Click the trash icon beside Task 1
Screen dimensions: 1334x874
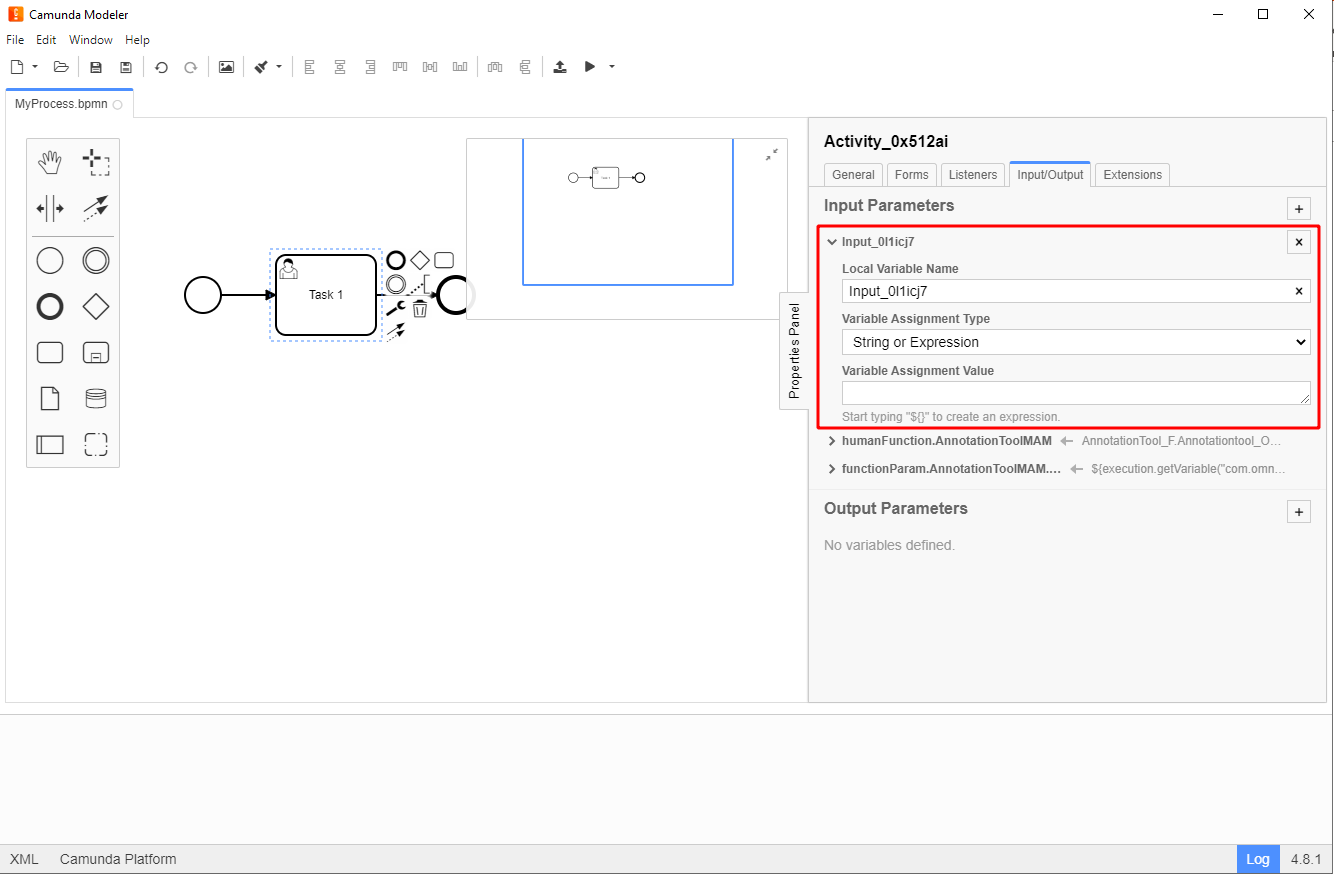point(420,309)
